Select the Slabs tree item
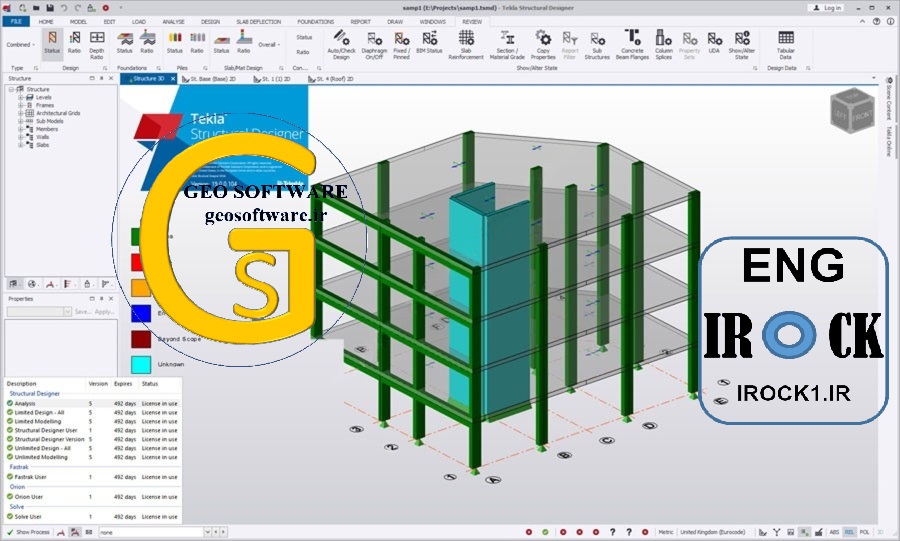The width and height of the screenshot is (900, 541). click(x=42, y=145)
